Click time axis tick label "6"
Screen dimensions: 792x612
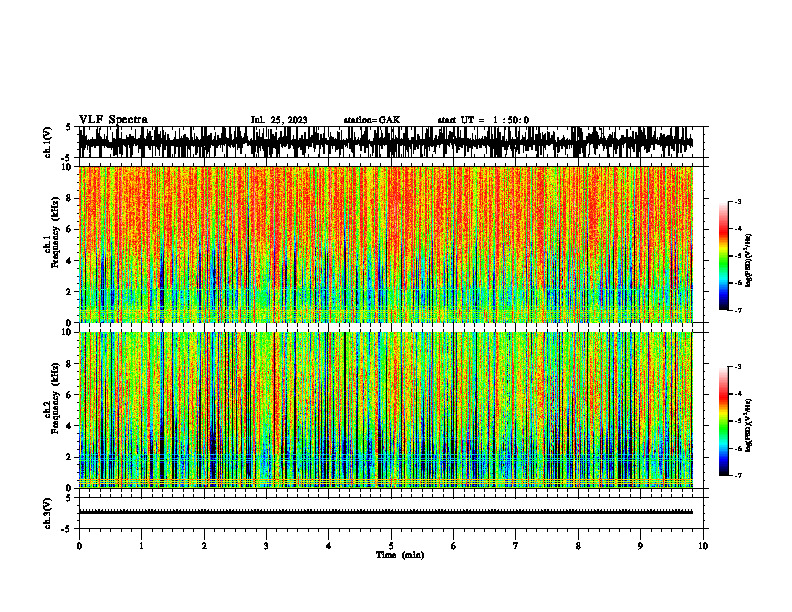[x=454, y=546]
